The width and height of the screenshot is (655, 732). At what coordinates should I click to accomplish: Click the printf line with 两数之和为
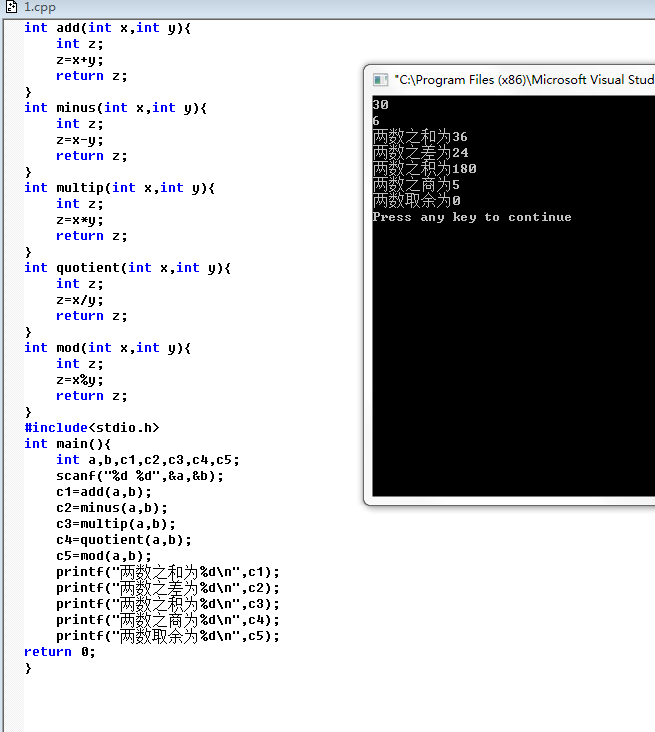(x=168, y=572)
